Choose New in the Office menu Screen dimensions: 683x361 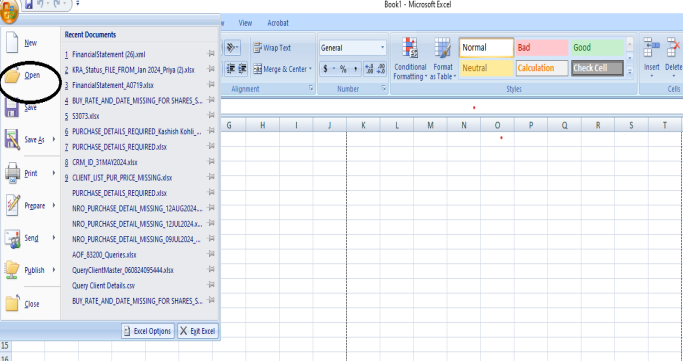point(30,43)
